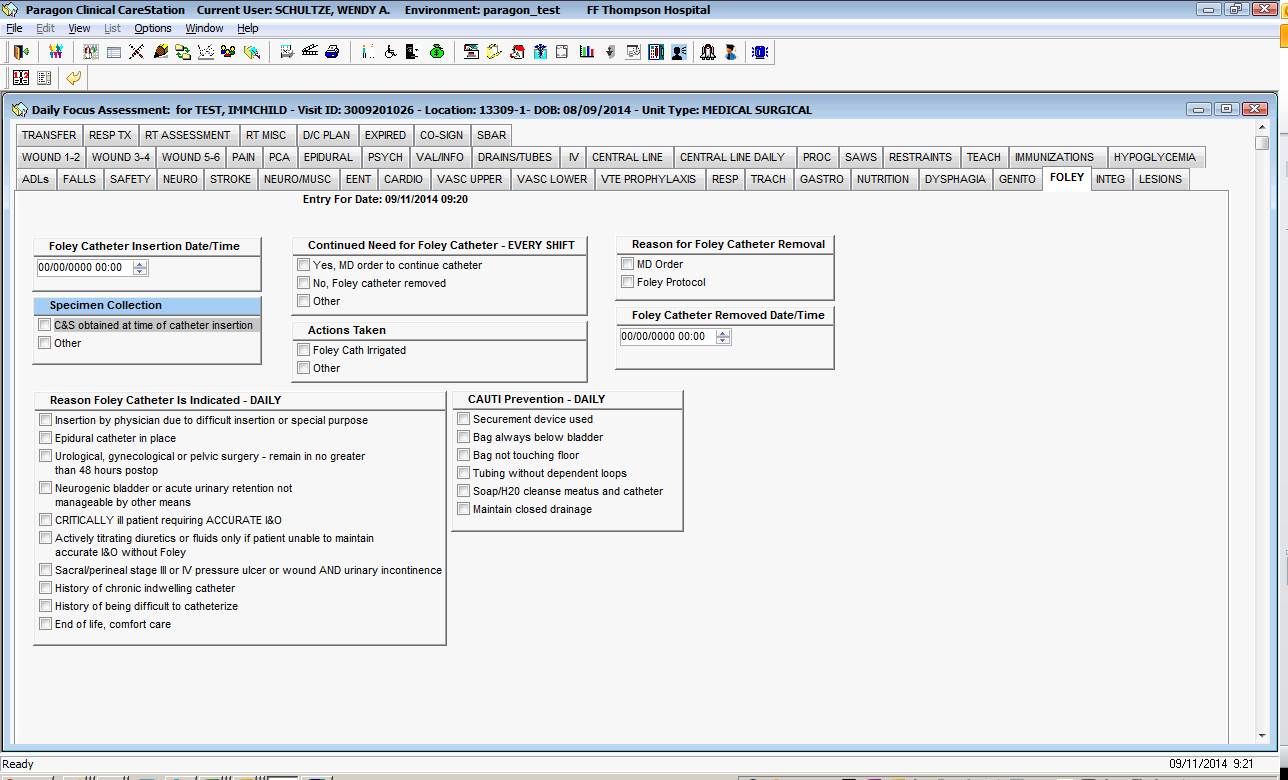The image size is (1288, 780).
Task: Click the wheelchair toolbar icon
Action: (x=391, y=52)
